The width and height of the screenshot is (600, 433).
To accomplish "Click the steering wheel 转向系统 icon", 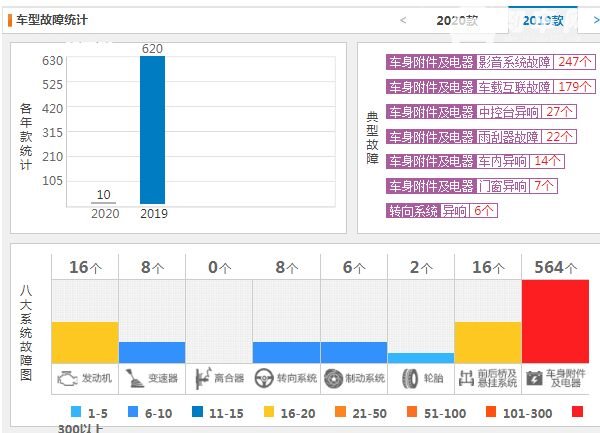I will point(264,378).
